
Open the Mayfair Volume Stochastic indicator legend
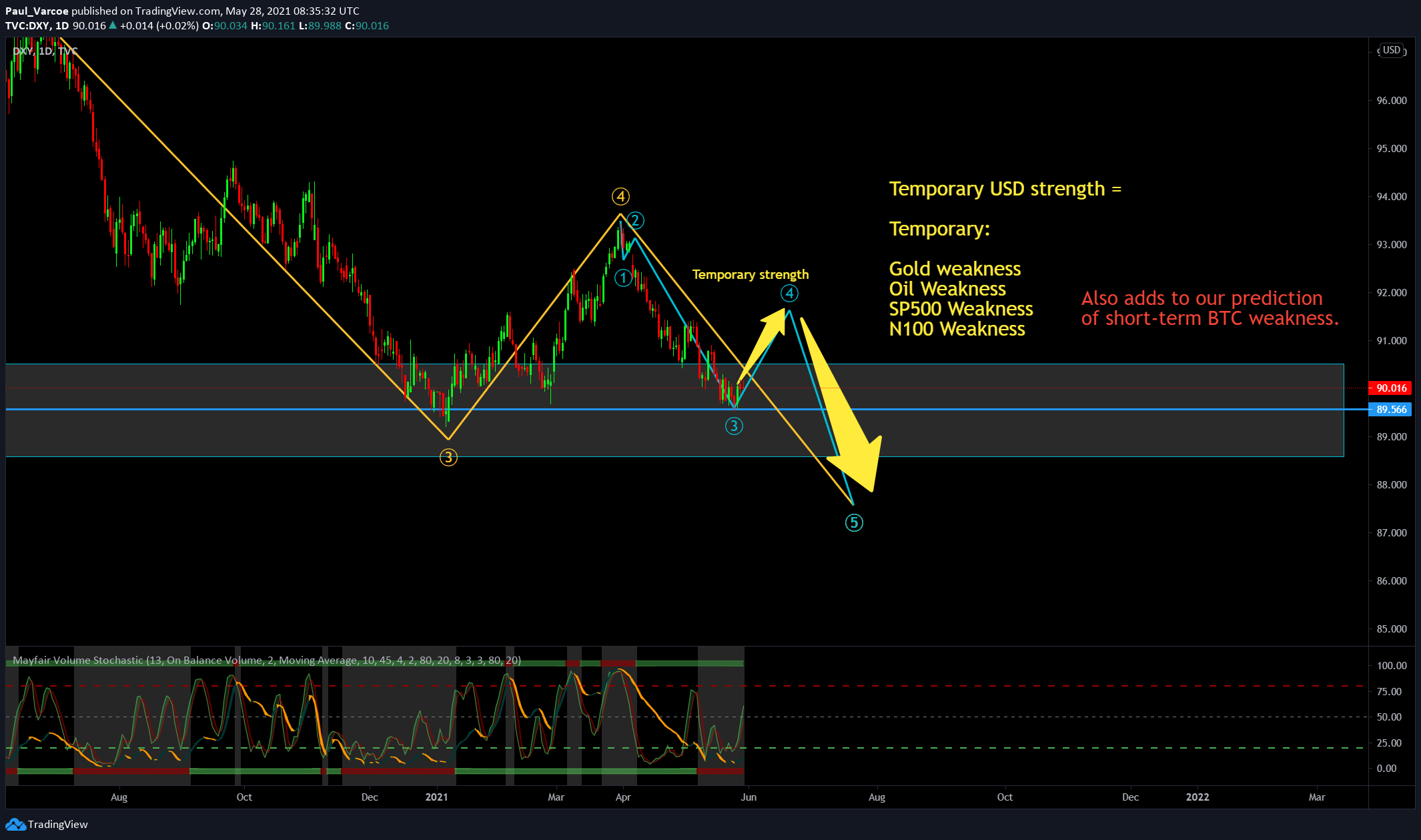tap(267, 661)
